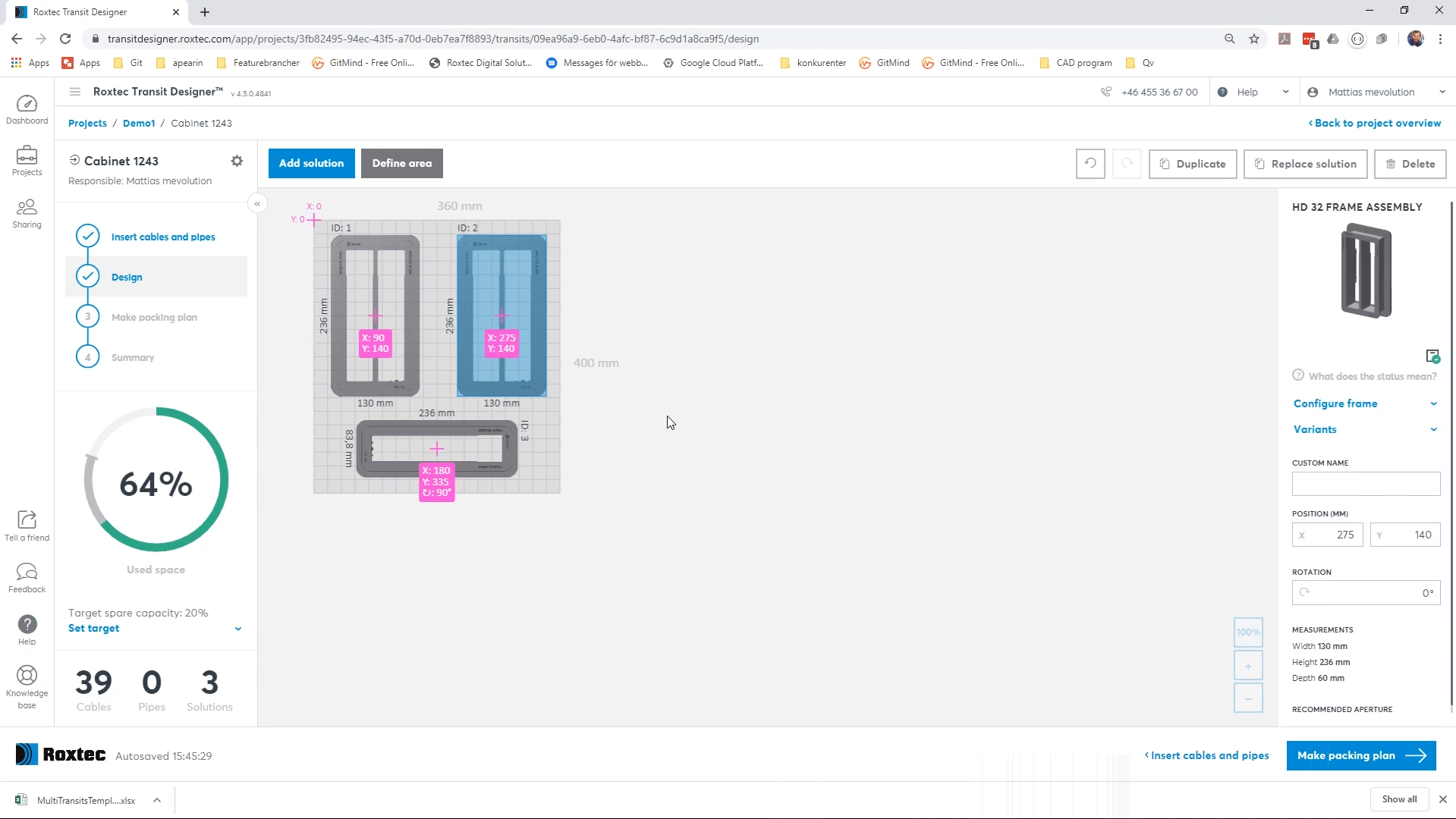Viewport: 1456px width, 819px height.
Task: Open Cabinet 1243 settings gear
Action: click(237, 161)
